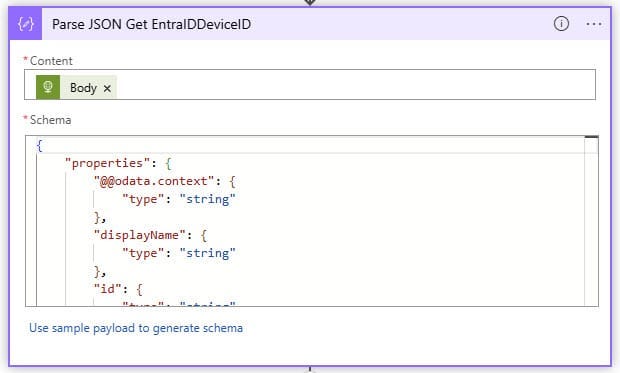Click "string" value under @@odata.context
The image size is (620, 373).
pyautogui.click(x=208, y=199)
